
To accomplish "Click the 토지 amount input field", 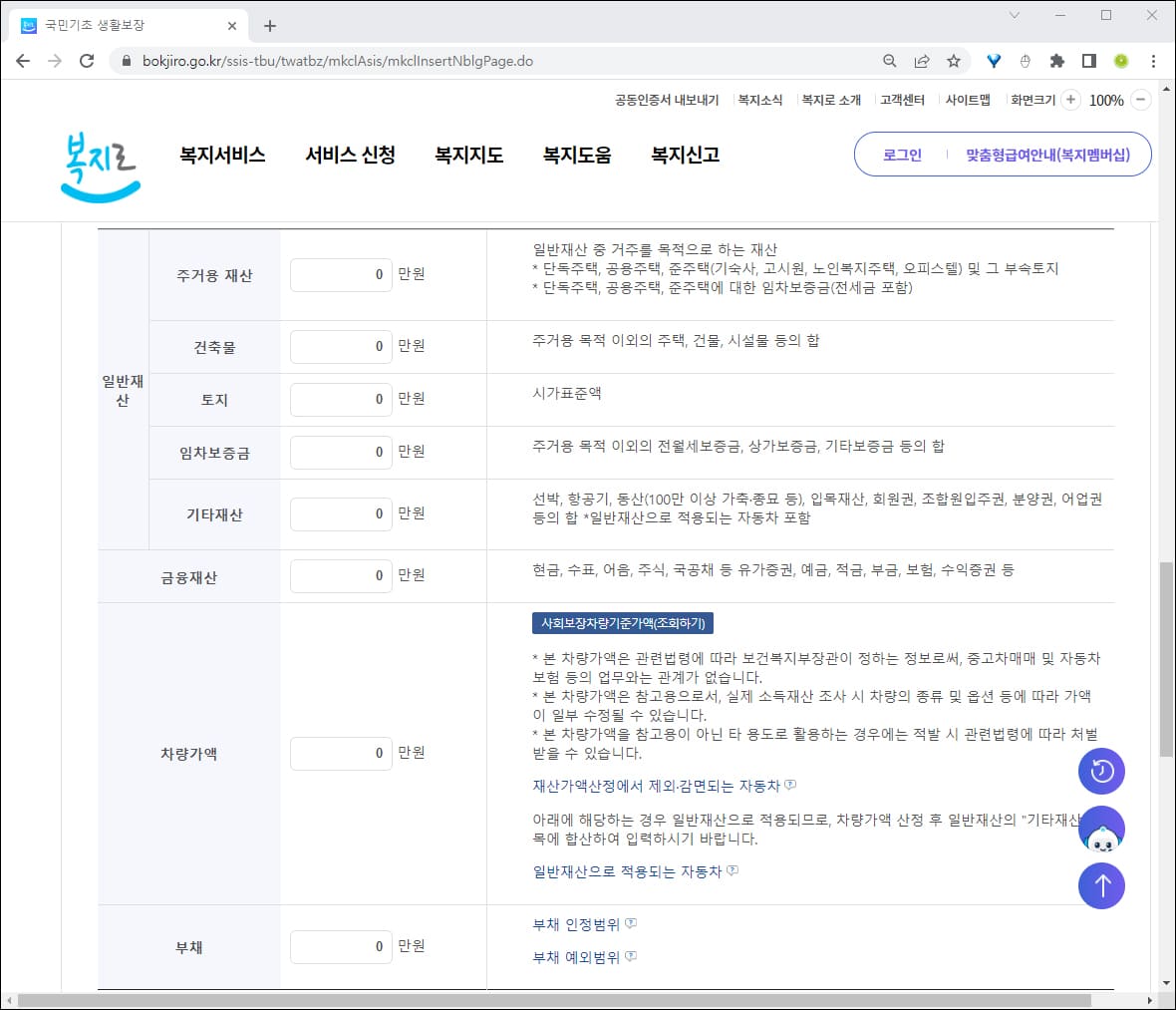I will (341, 398).
